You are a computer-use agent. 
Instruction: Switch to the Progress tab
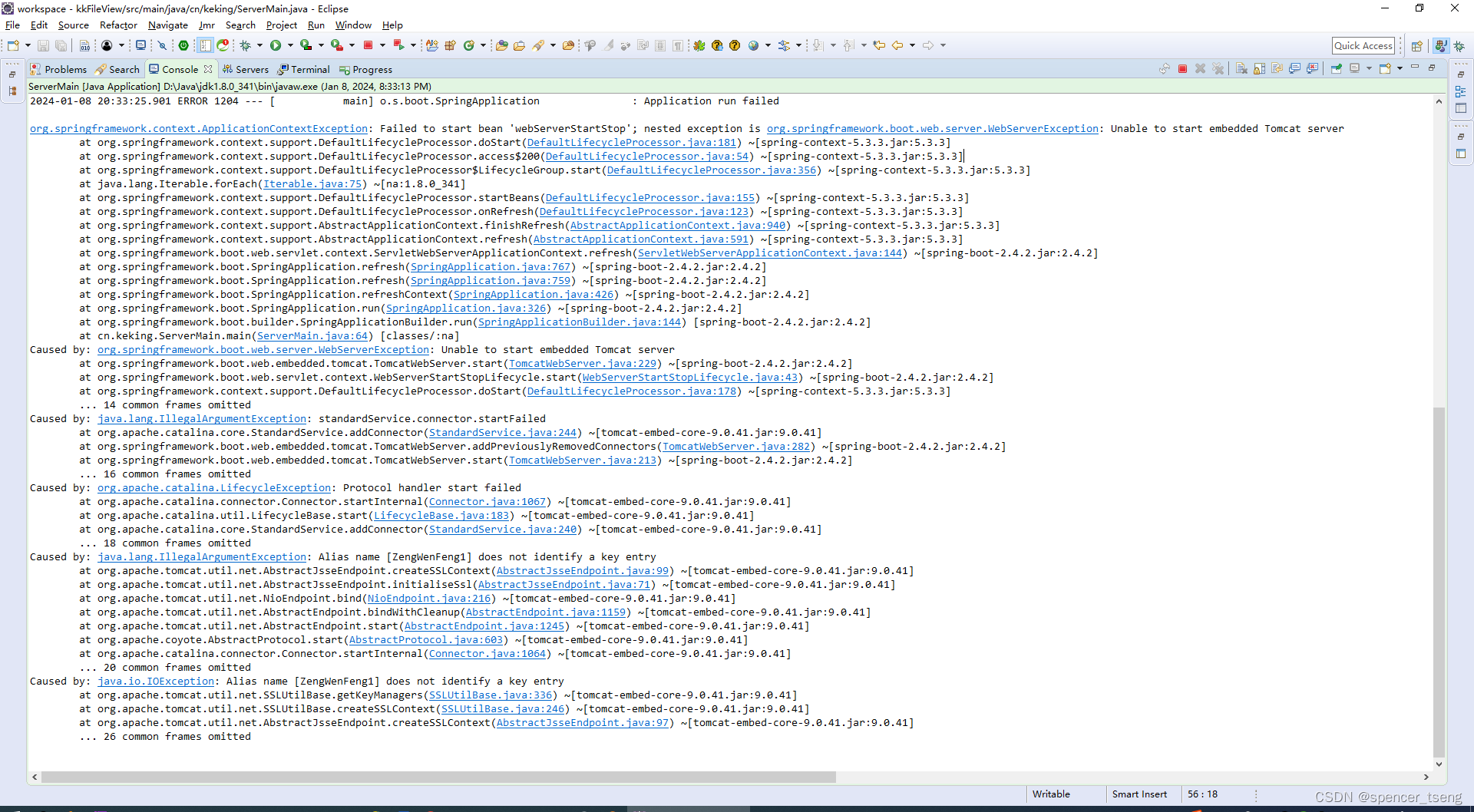(x=366, y=69)
